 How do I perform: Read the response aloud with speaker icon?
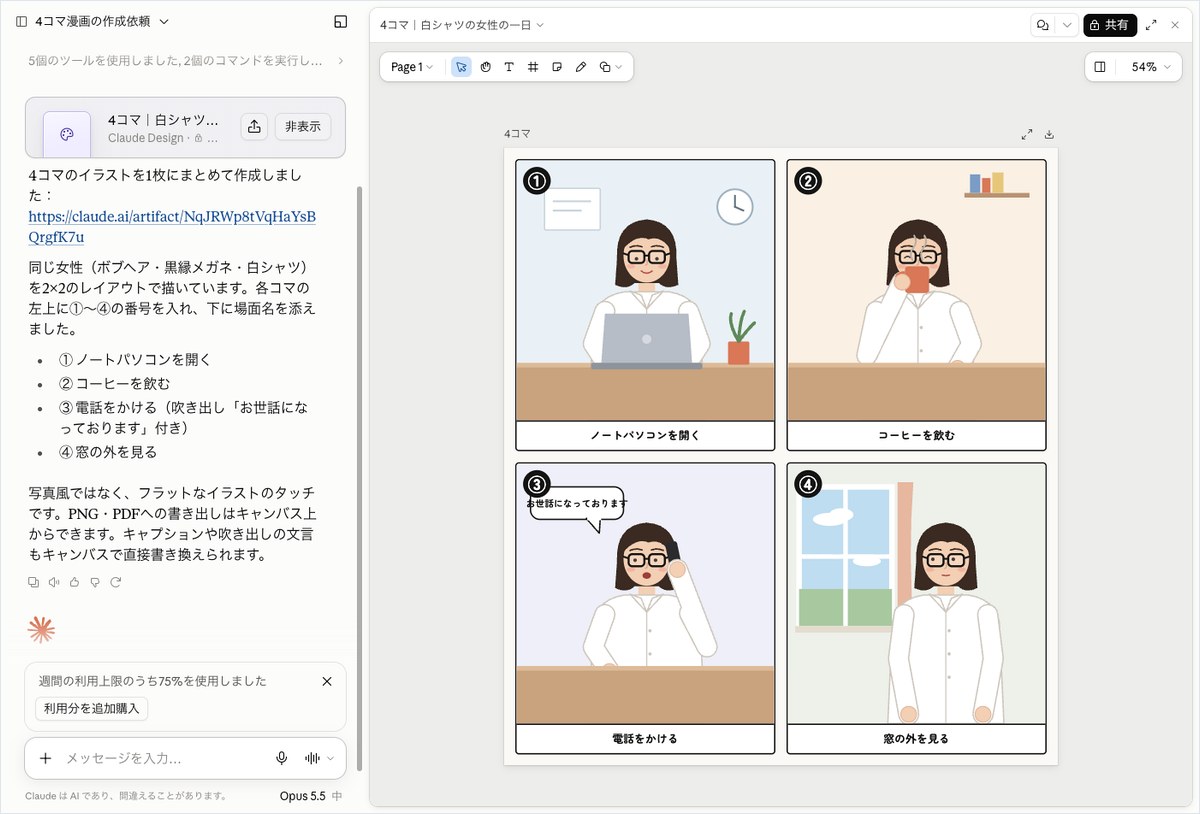click(54, 582)
